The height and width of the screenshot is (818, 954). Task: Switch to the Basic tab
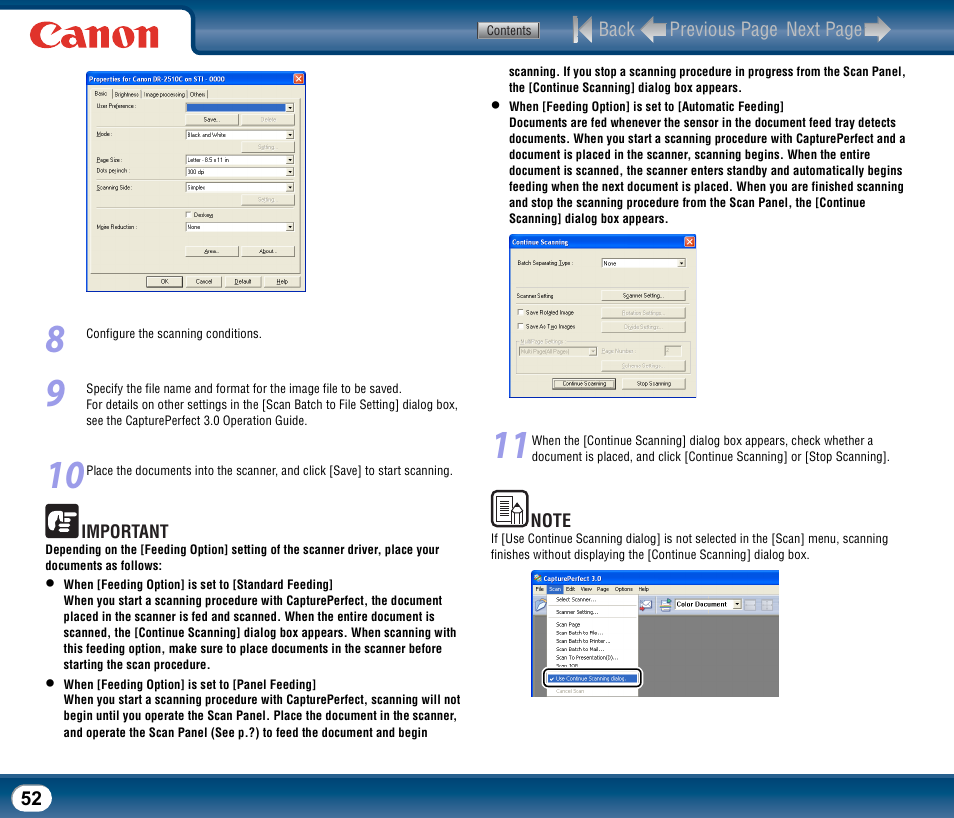[101, 94]
